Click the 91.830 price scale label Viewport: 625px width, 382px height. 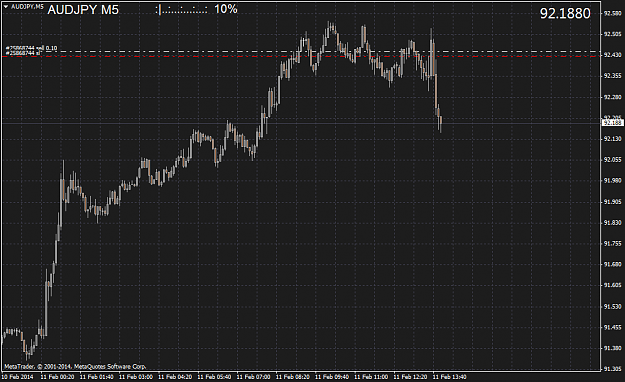(x=612, y=223)
